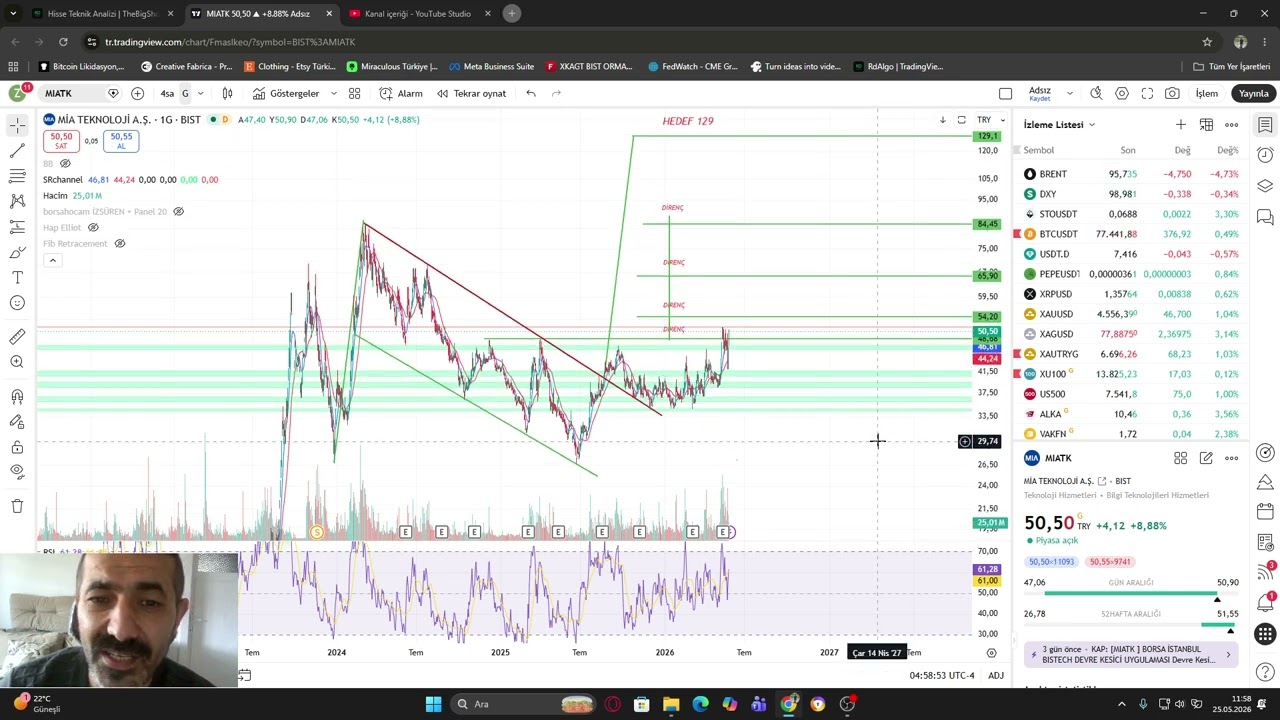Select the ruler measure tool
This screenshot has width=1280, height=720.
17,337
